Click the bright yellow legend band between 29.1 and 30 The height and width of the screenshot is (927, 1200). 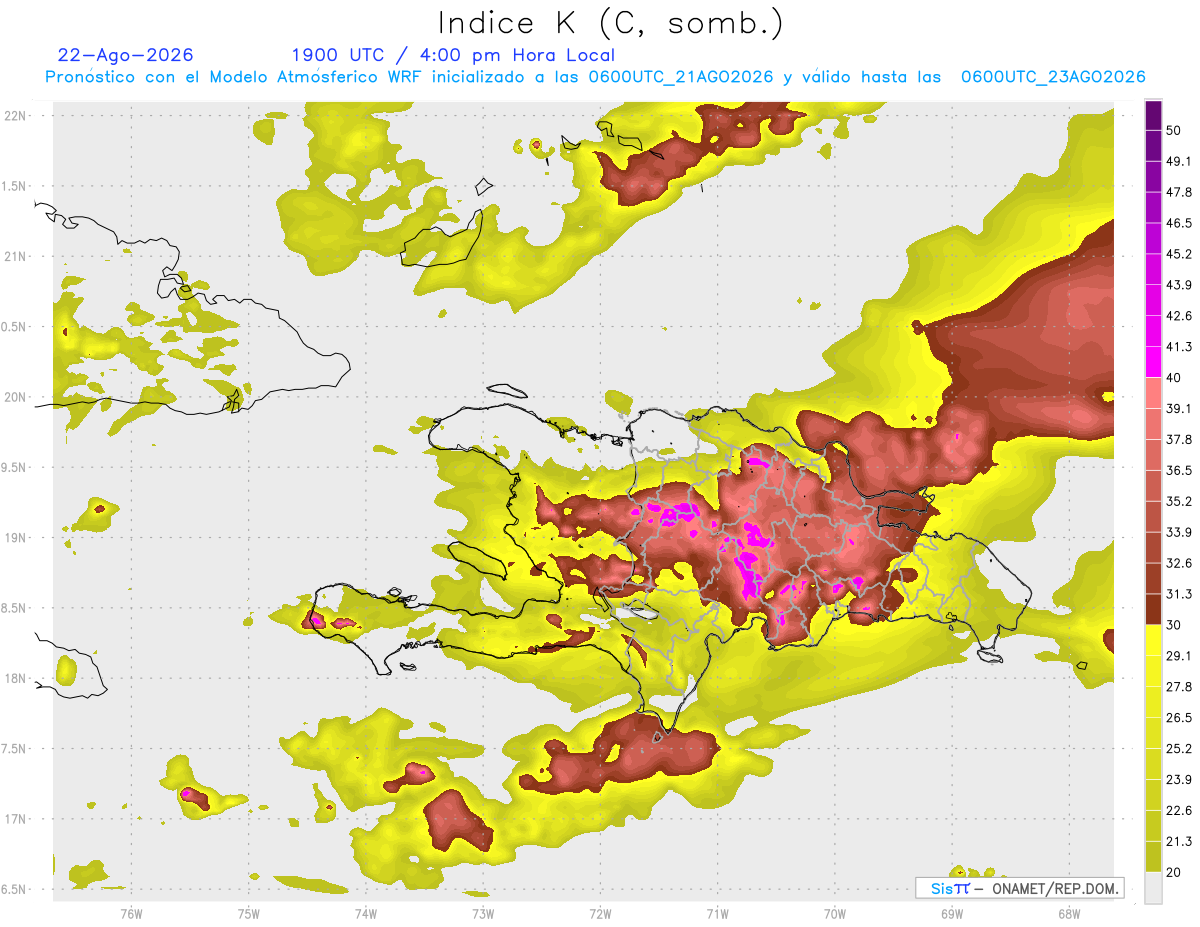1153,640
